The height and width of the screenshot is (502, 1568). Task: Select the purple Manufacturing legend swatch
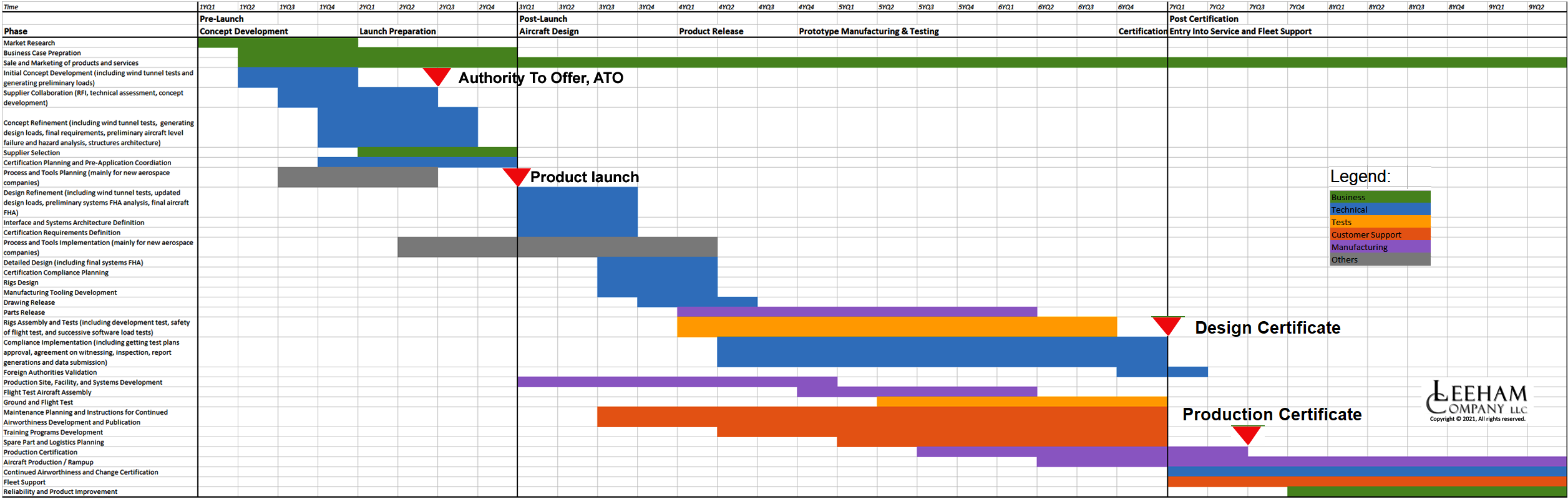point(1380,247)
